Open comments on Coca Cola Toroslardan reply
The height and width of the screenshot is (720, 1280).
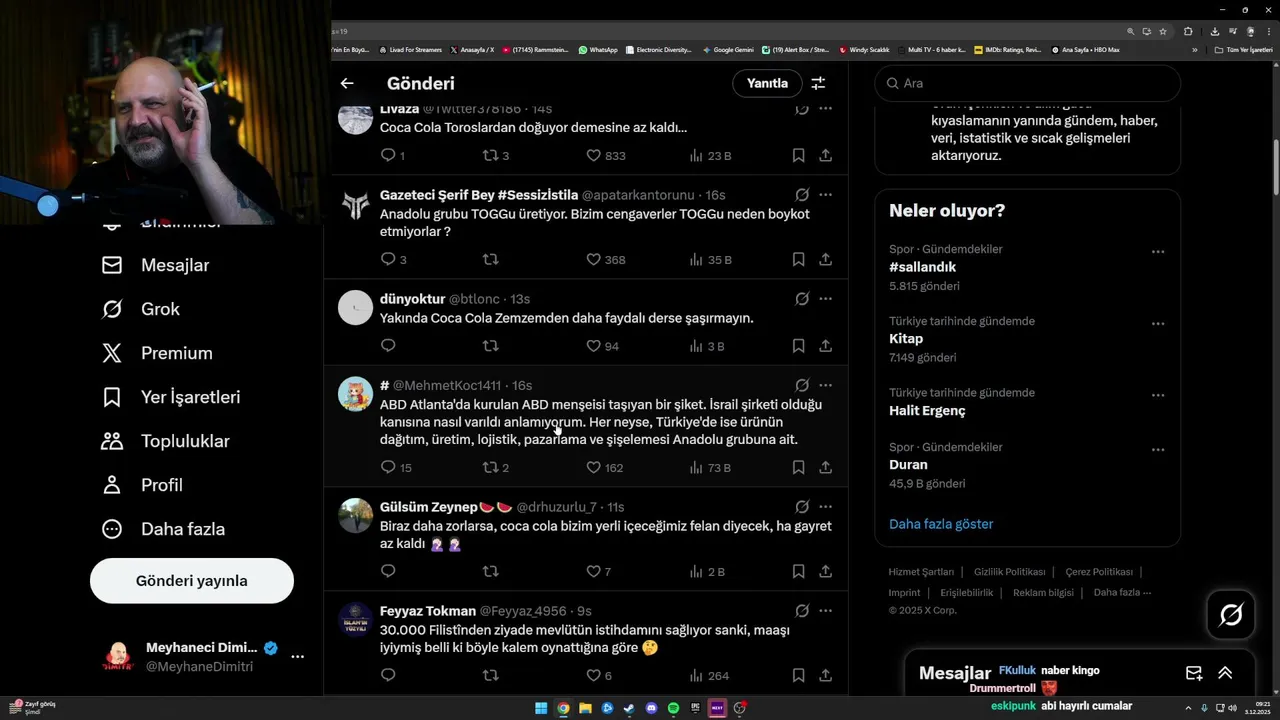click(392, 156)
